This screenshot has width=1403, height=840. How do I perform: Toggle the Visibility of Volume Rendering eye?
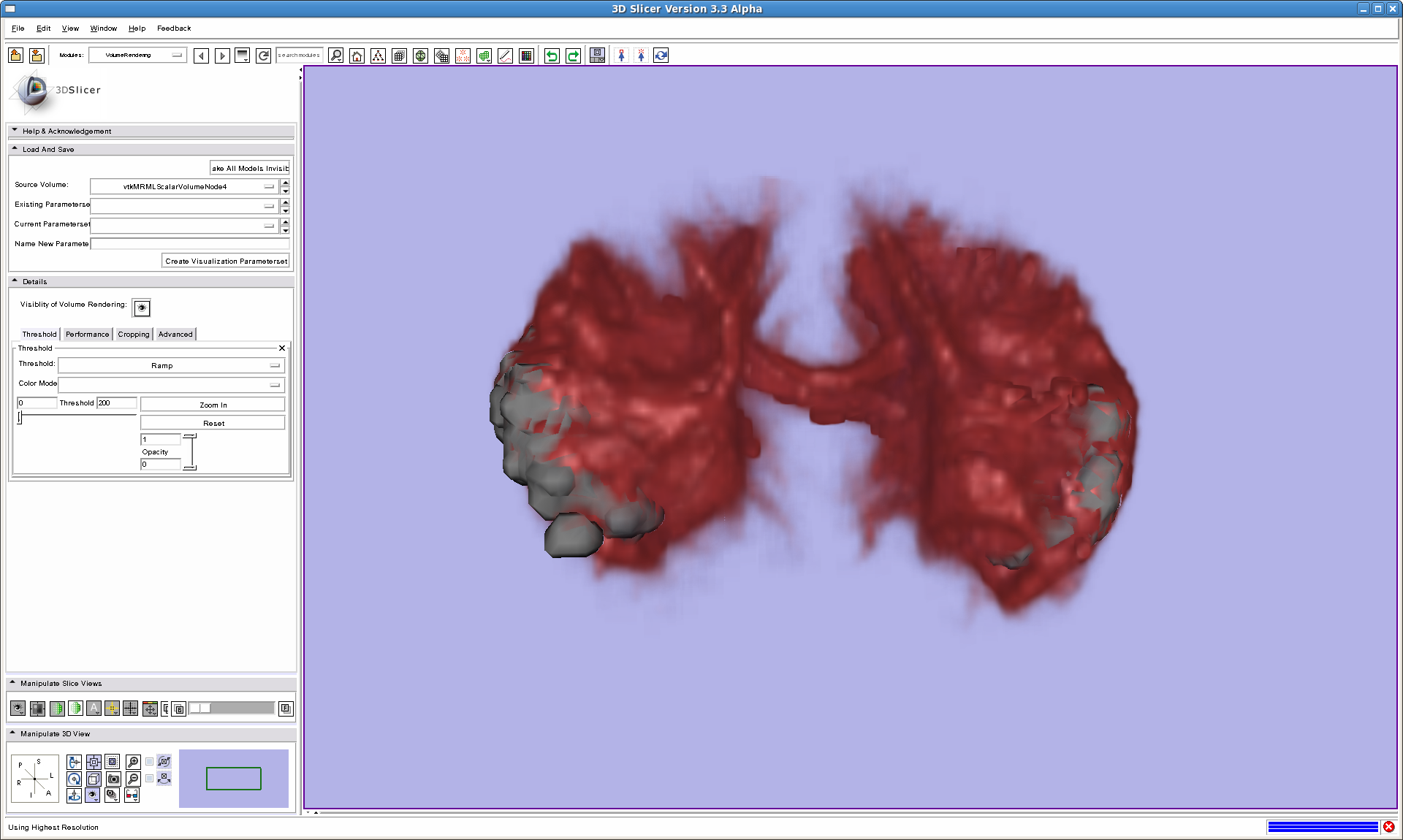142,308
